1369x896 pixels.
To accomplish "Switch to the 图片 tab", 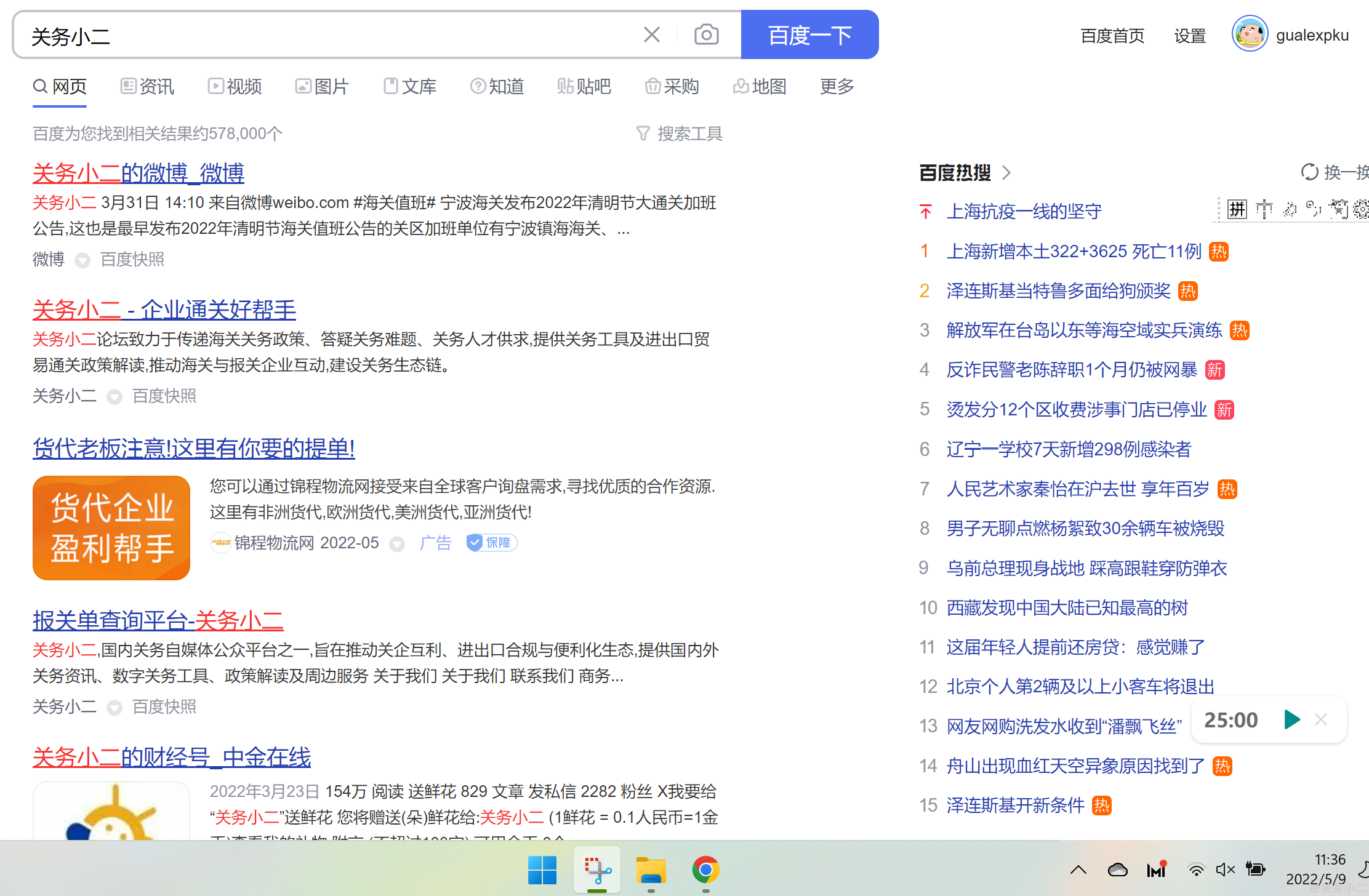I will pyautogui.click(x=322, y=86).
